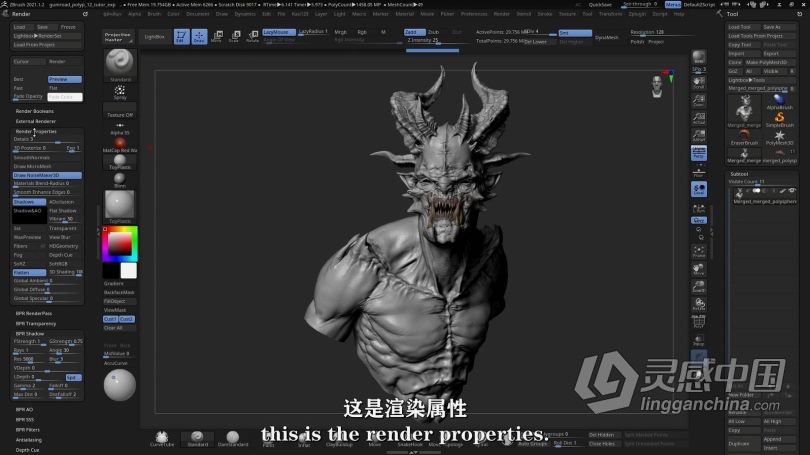Toggle subtool eye visibility icon
Screen dimensions: 810x455
(792, 191)
